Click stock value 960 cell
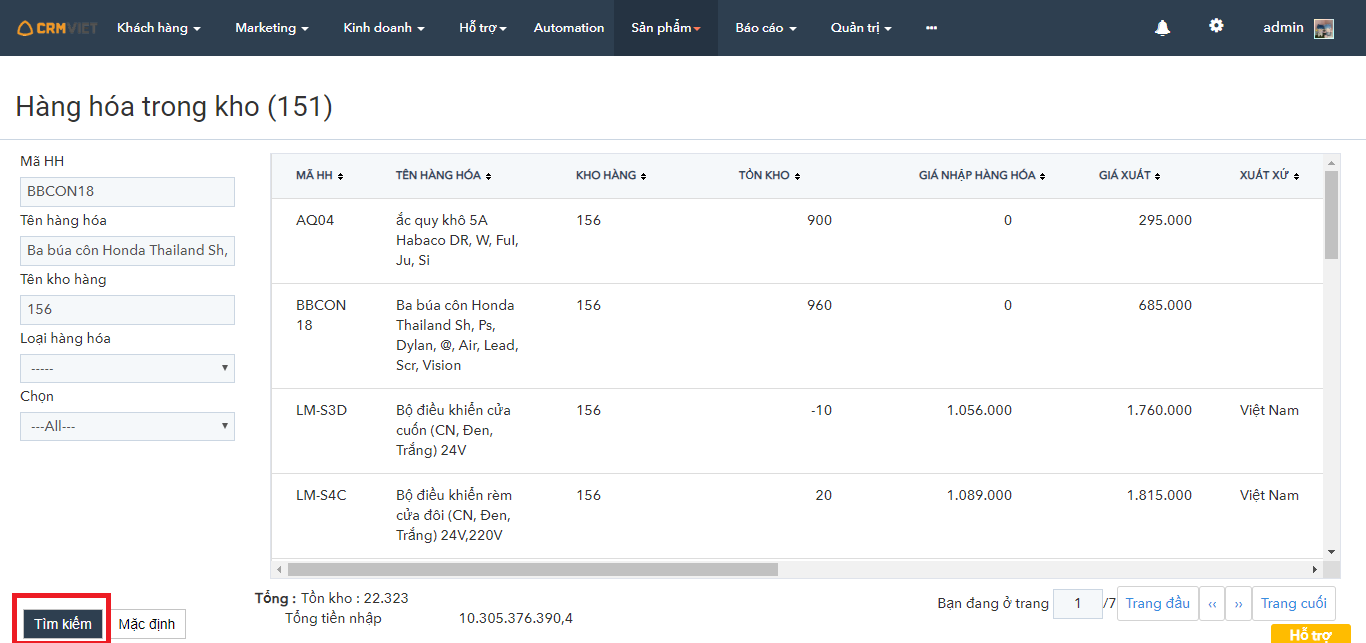 [x=819, y=305]
